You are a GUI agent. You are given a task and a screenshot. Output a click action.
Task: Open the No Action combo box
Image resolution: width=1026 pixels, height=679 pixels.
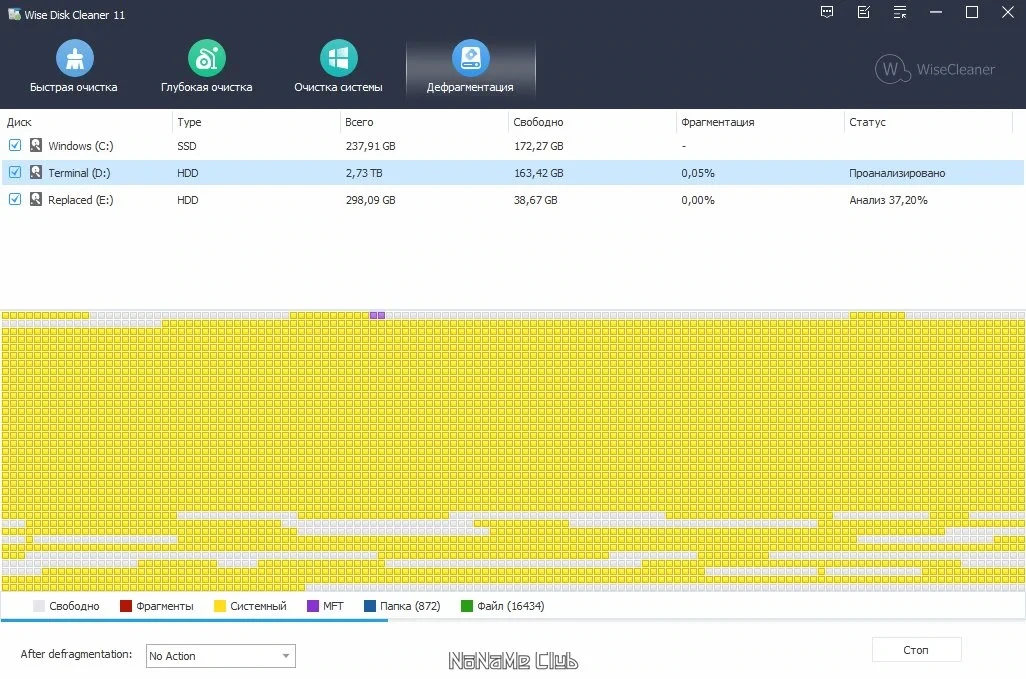point(221,656)
